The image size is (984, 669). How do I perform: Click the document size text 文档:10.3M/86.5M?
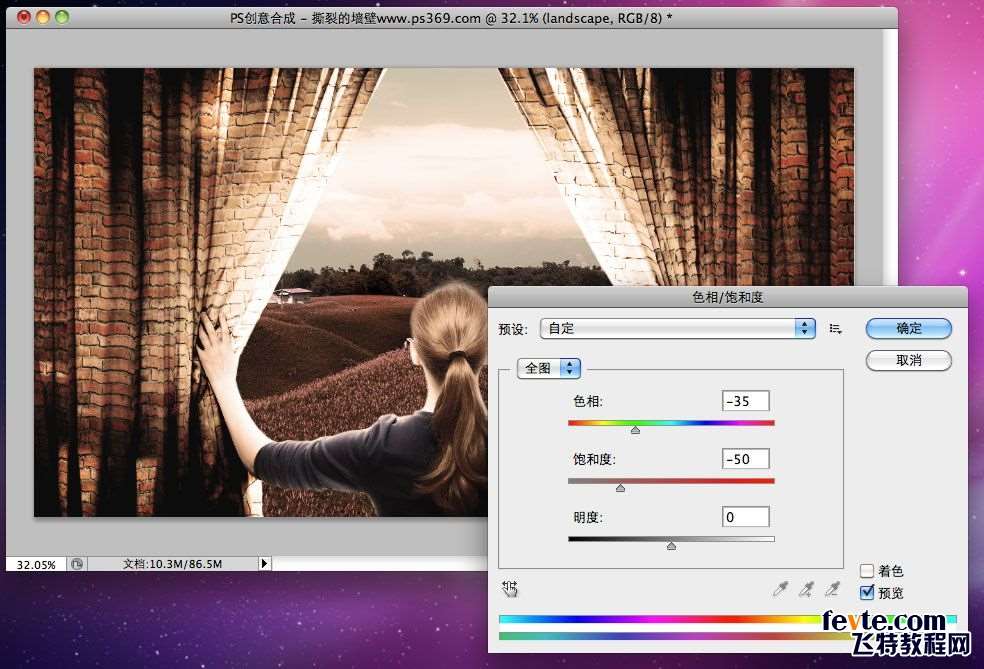172,564
